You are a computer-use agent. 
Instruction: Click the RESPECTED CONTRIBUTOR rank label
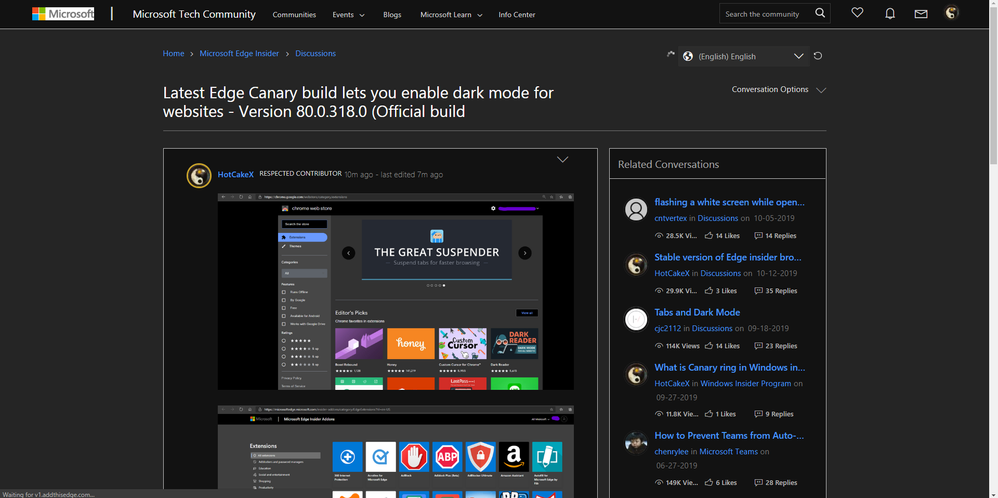(300, 174)
